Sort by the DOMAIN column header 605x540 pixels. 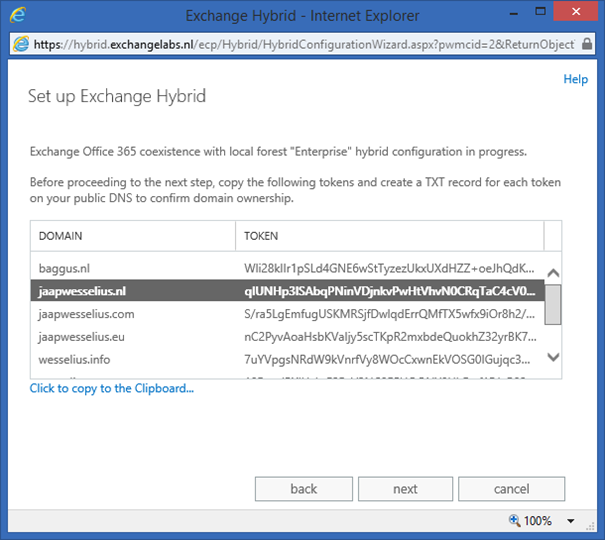[133, 235]
